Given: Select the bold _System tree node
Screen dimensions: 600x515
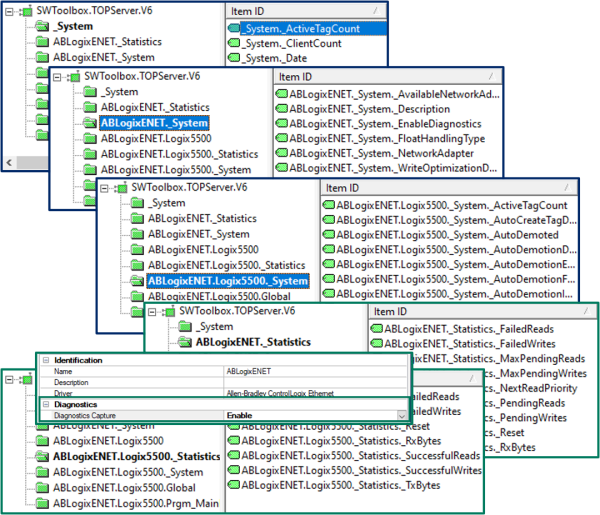Looking at the screenshot, I should (75, 26).
